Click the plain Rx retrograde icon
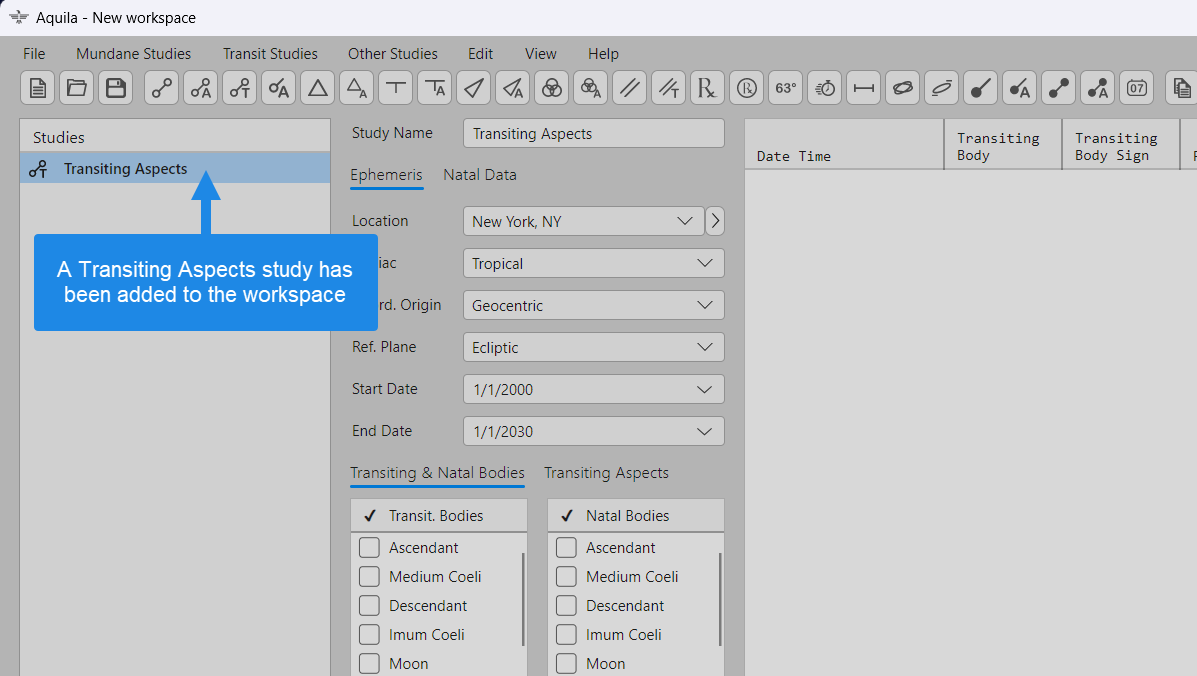This screenshot has width=1197, height=676. tap(707, 88)
